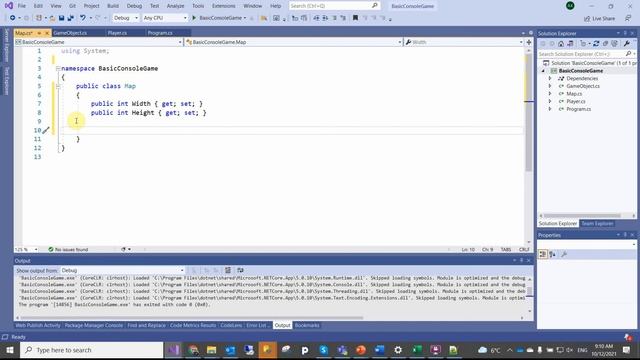
Task: Select Player.cs in Solution Explorer tree
Action: (x=576, y=102)
